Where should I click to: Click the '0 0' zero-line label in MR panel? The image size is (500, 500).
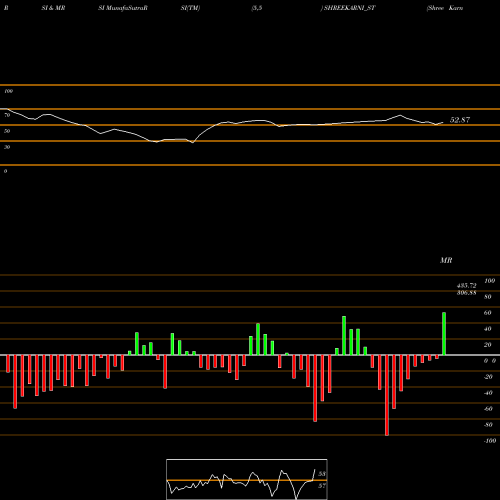(490, 361)
